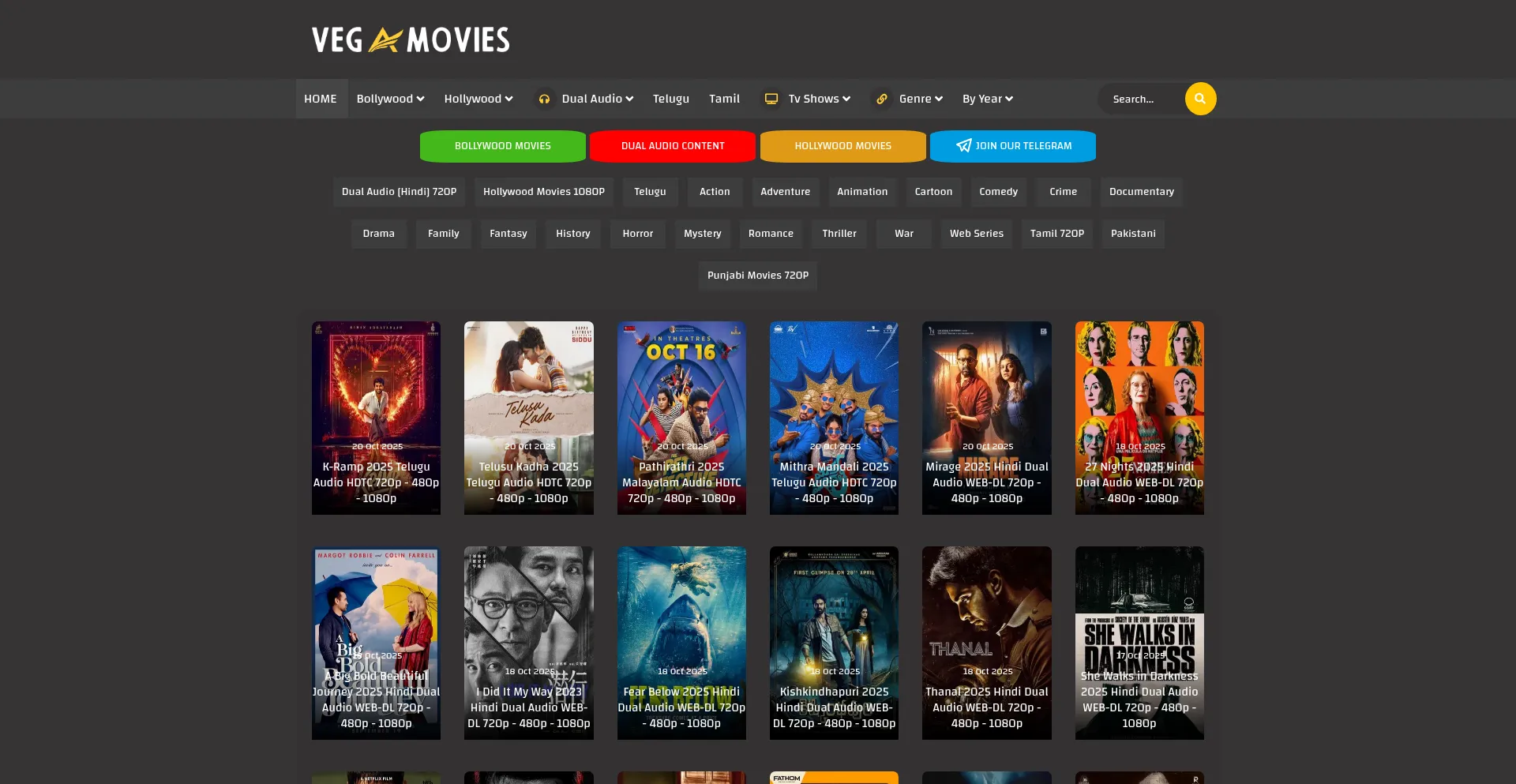Screen dimensions: 1516x784
Task: Open the Fear Below 2025 poster
Action: (681, 643)
